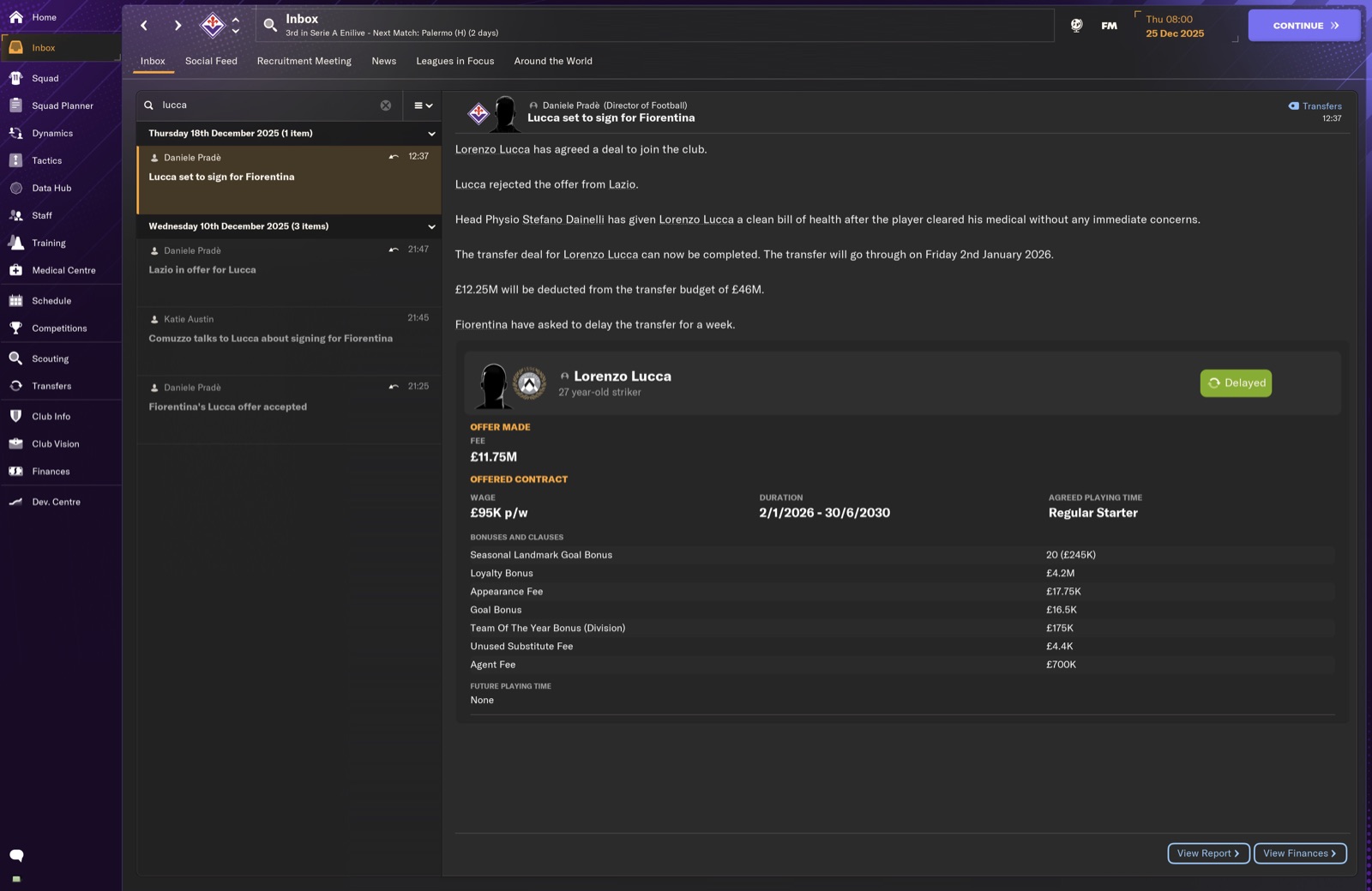1372x891 pixels.
Task: Clear the lucca search text
Action: coord(386,105)
